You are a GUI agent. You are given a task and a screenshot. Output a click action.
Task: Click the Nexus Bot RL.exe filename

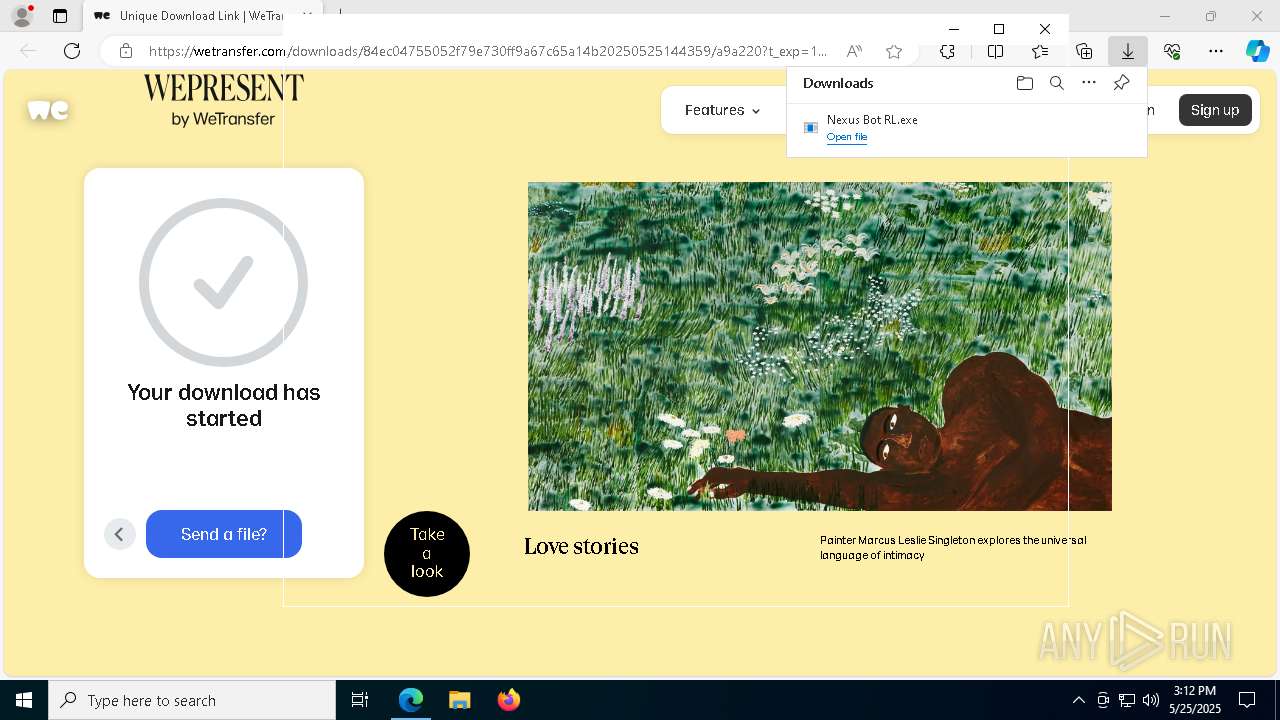tap(872, 120)
